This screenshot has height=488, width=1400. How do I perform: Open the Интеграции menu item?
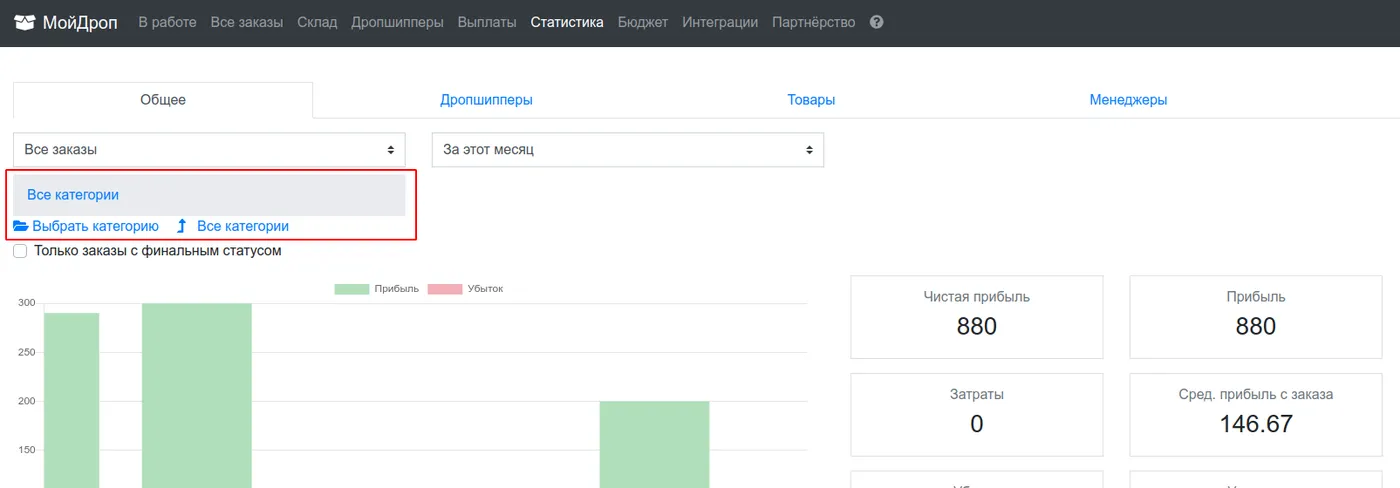pyautogui.click(x=720, y=22)
